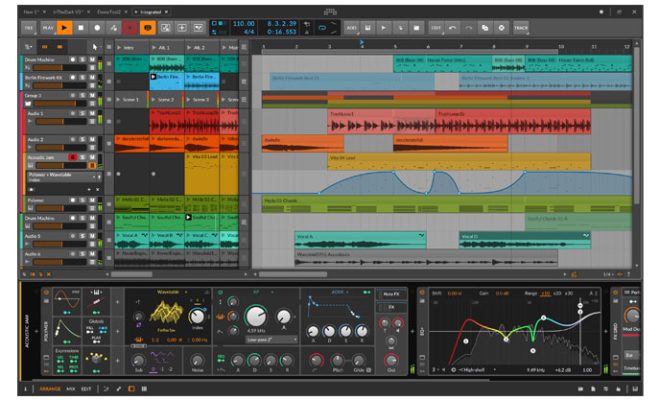Click the wavetable Index knob

point(197,316)
